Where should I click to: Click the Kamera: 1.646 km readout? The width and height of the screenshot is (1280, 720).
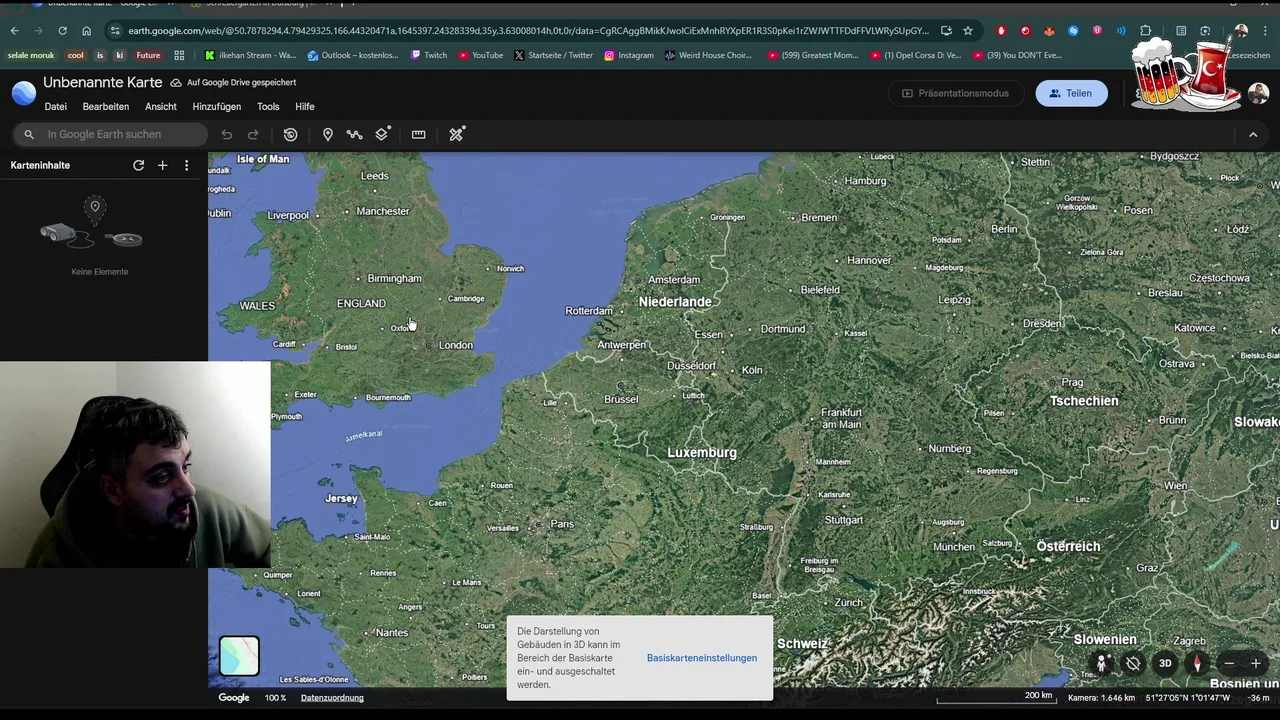[x=1101, y=698]
